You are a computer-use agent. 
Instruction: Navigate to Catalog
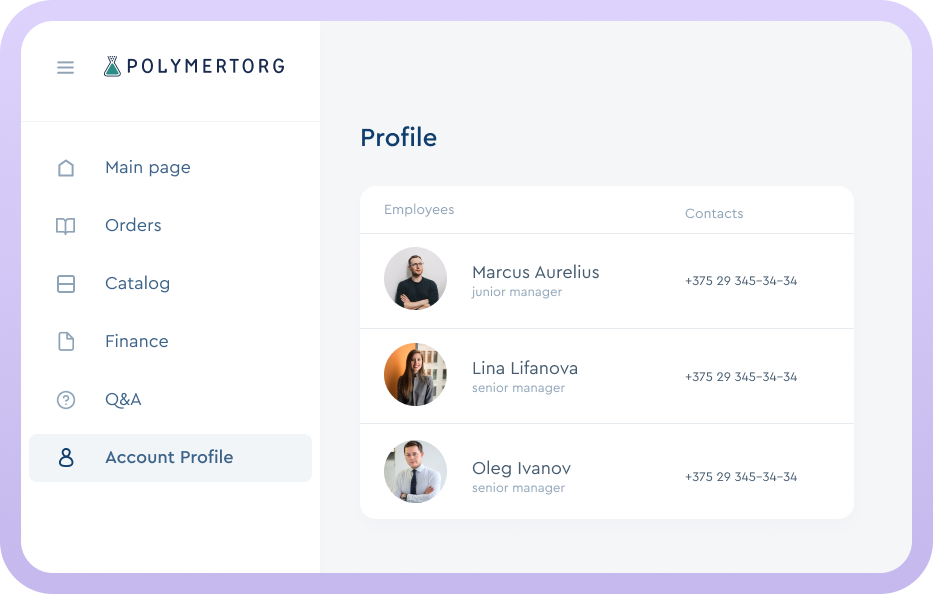(137, 284)
